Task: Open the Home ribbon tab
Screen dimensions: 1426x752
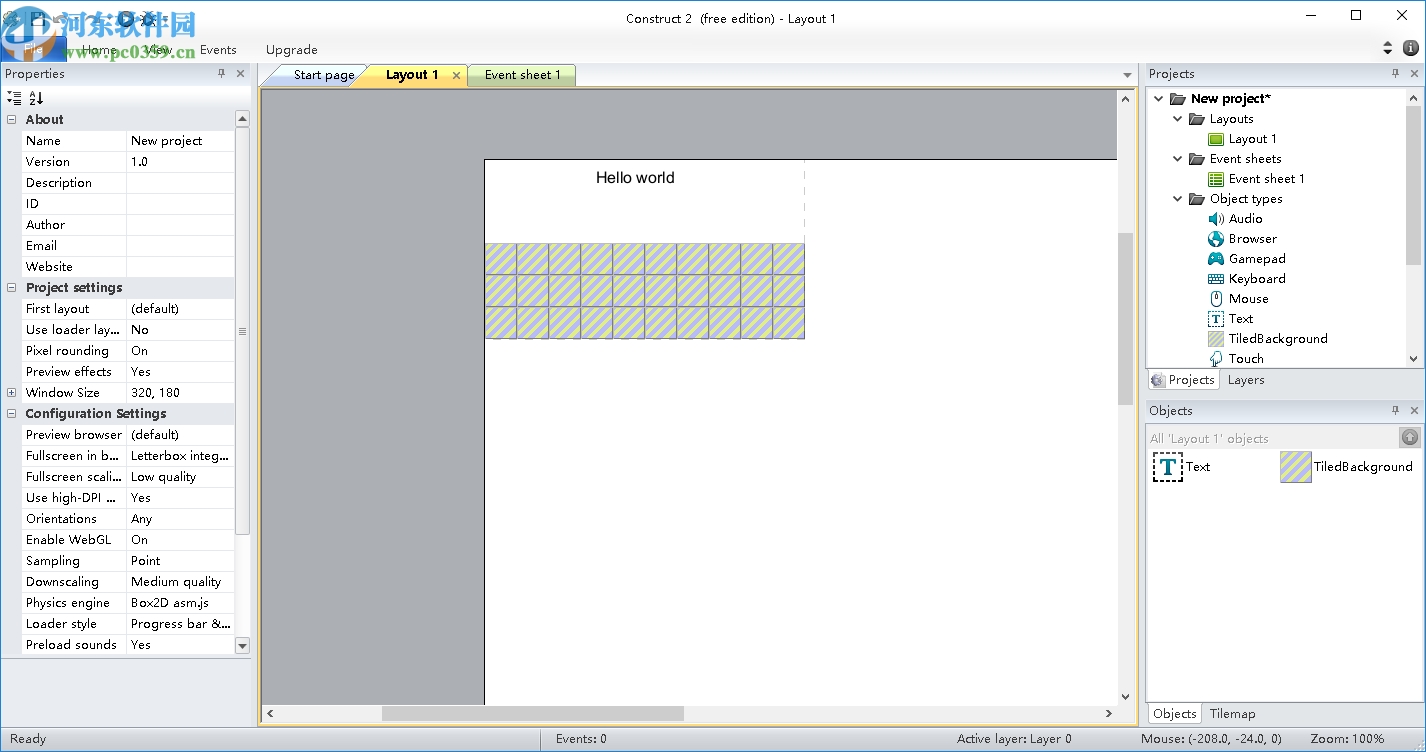Action: coord(99,49)
